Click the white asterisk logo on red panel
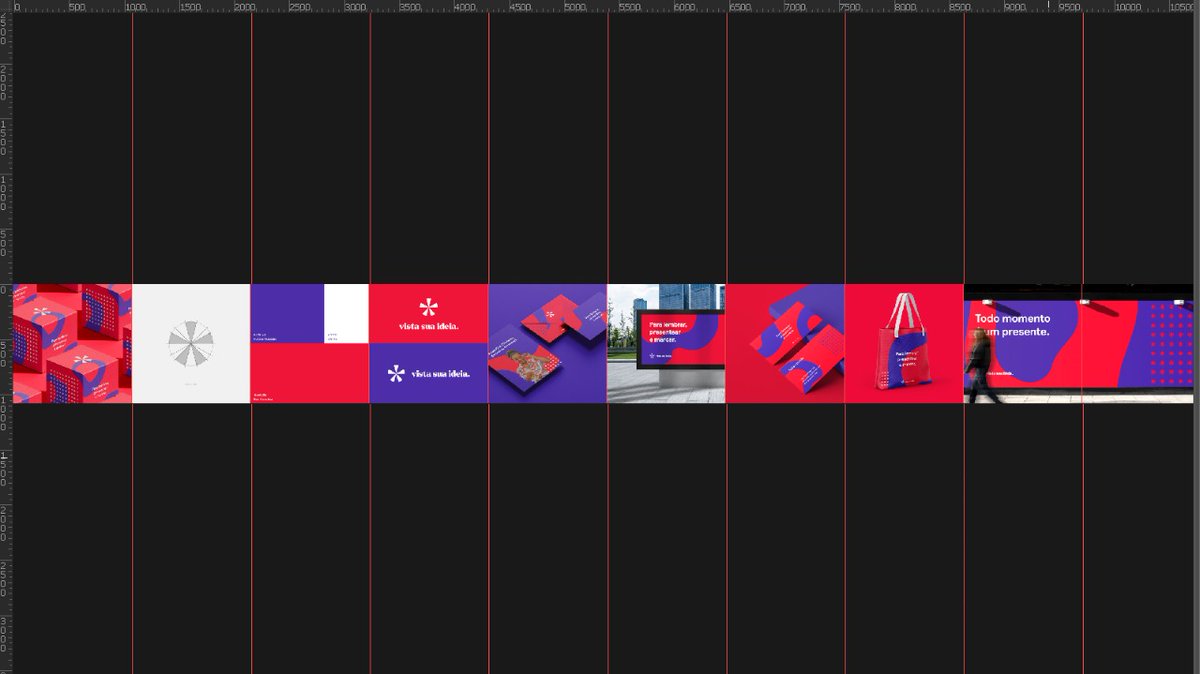 point(429,306)
